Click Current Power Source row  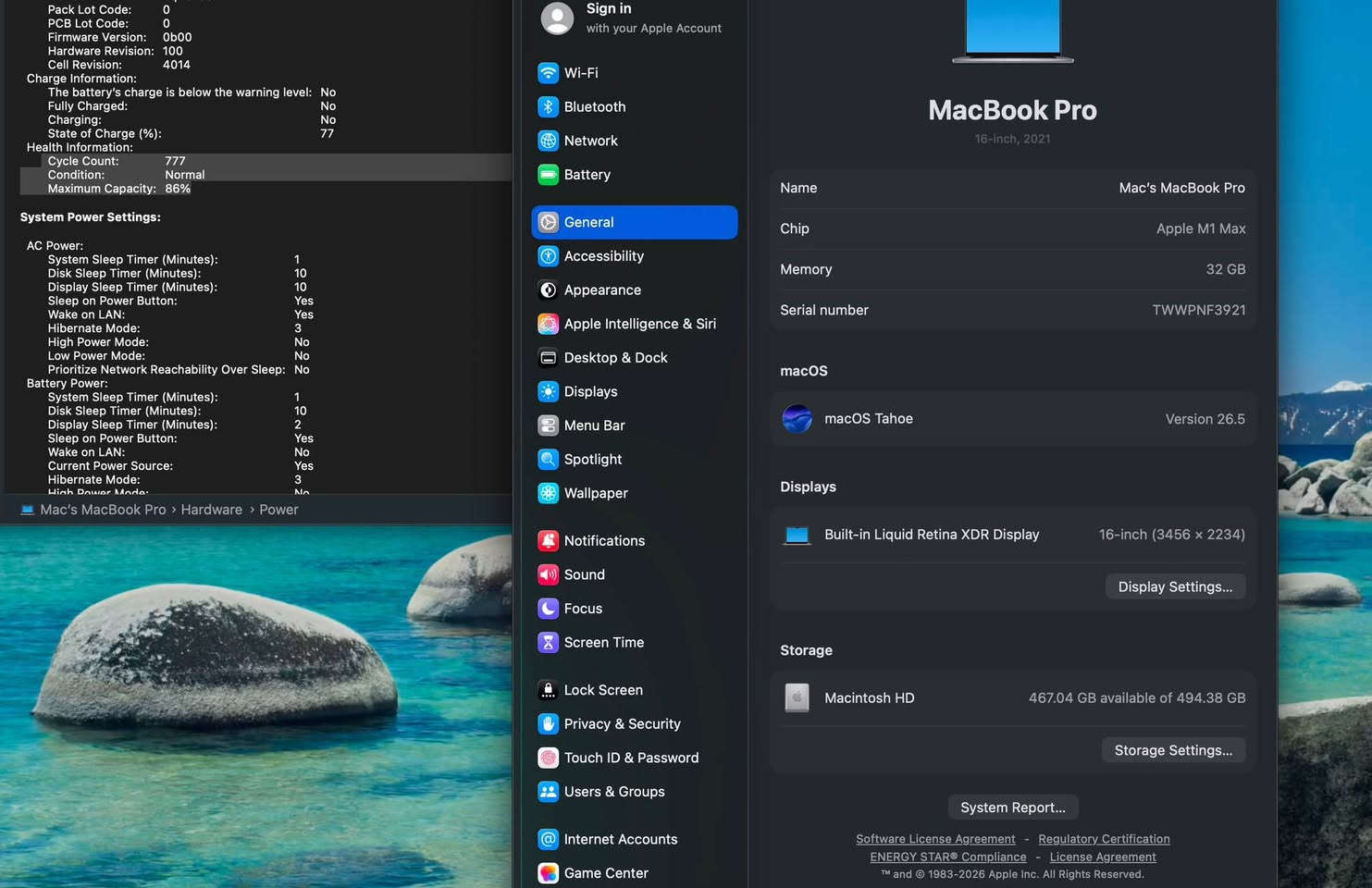(180, 466)
